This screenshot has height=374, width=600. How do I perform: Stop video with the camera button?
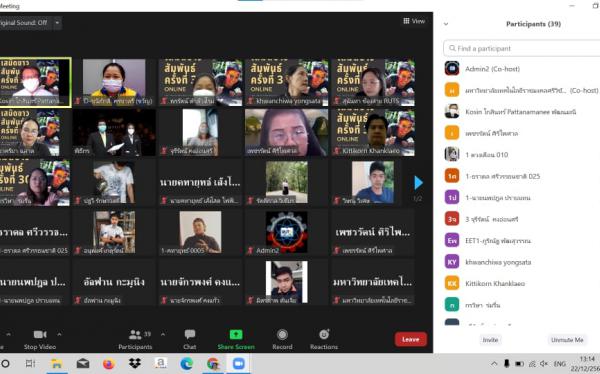tap(40, 339)
